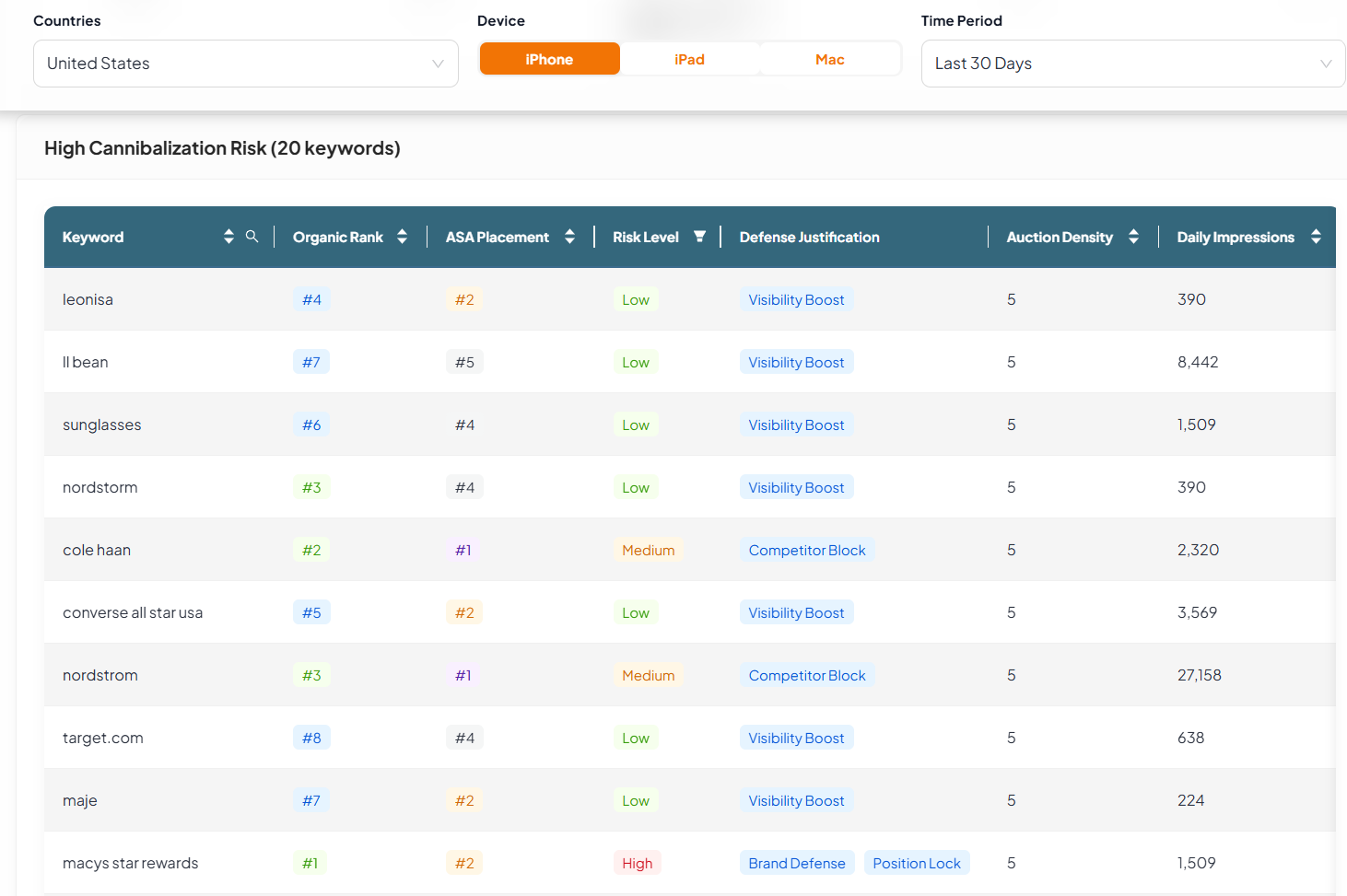Open the Countries dropdown
Screen dimensions: 1347x896
coord(246,64)
